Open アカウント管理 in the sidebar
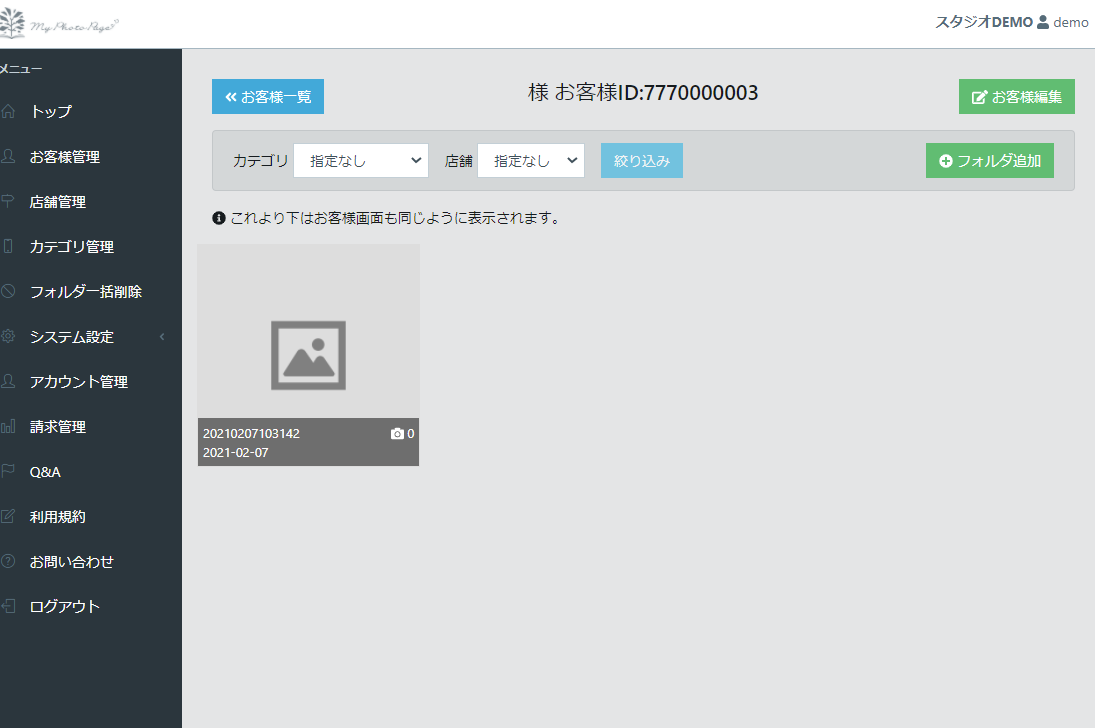Screen dimensions: 1095x728 (x=79, y=382)
